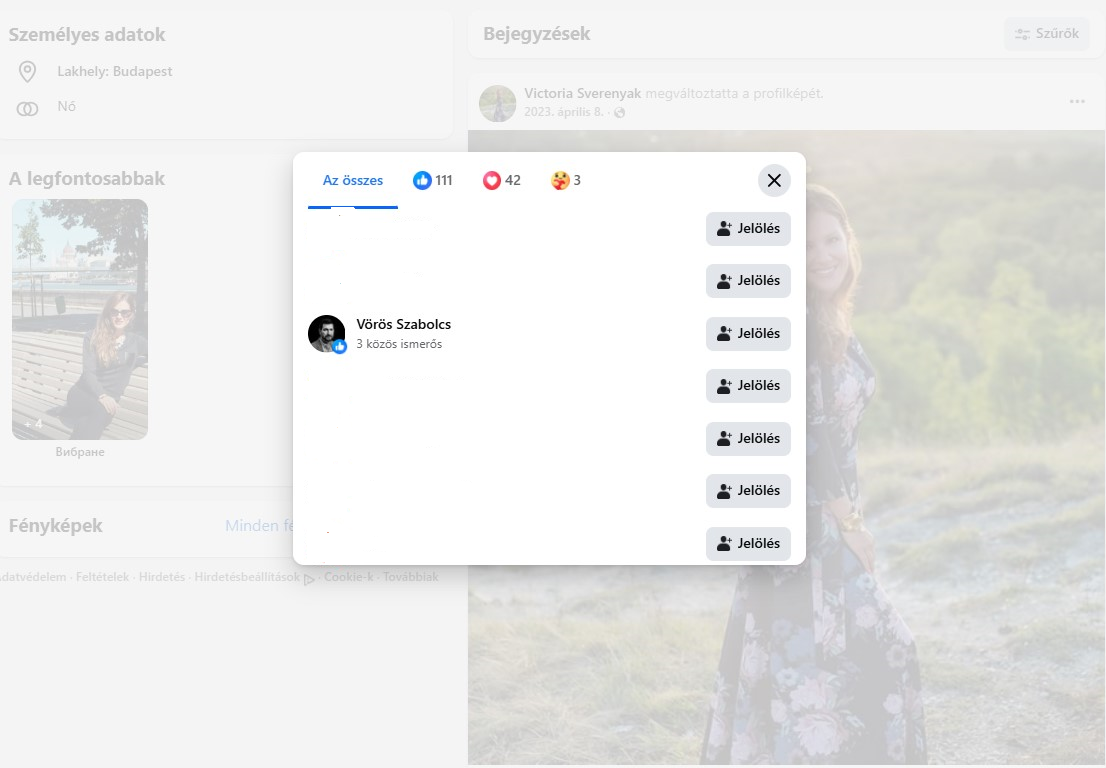Viewport: 1106px width, 768px height.
Task: Open the featured 'Вибране' photo collection thumbnail
Action: 80,319
